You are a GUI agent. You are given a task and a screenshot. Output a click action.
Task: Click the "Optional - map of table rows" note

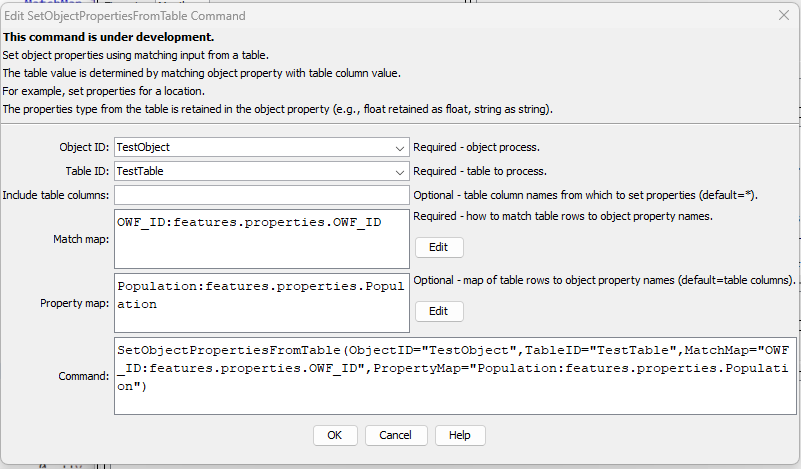pyautogui.click(x=604, y=280)
